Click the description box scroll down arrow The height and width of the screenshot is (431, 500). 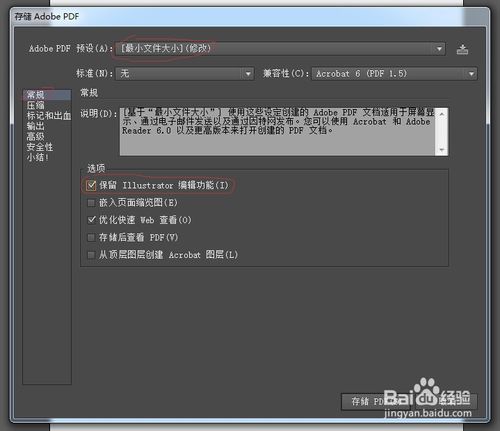442,150
